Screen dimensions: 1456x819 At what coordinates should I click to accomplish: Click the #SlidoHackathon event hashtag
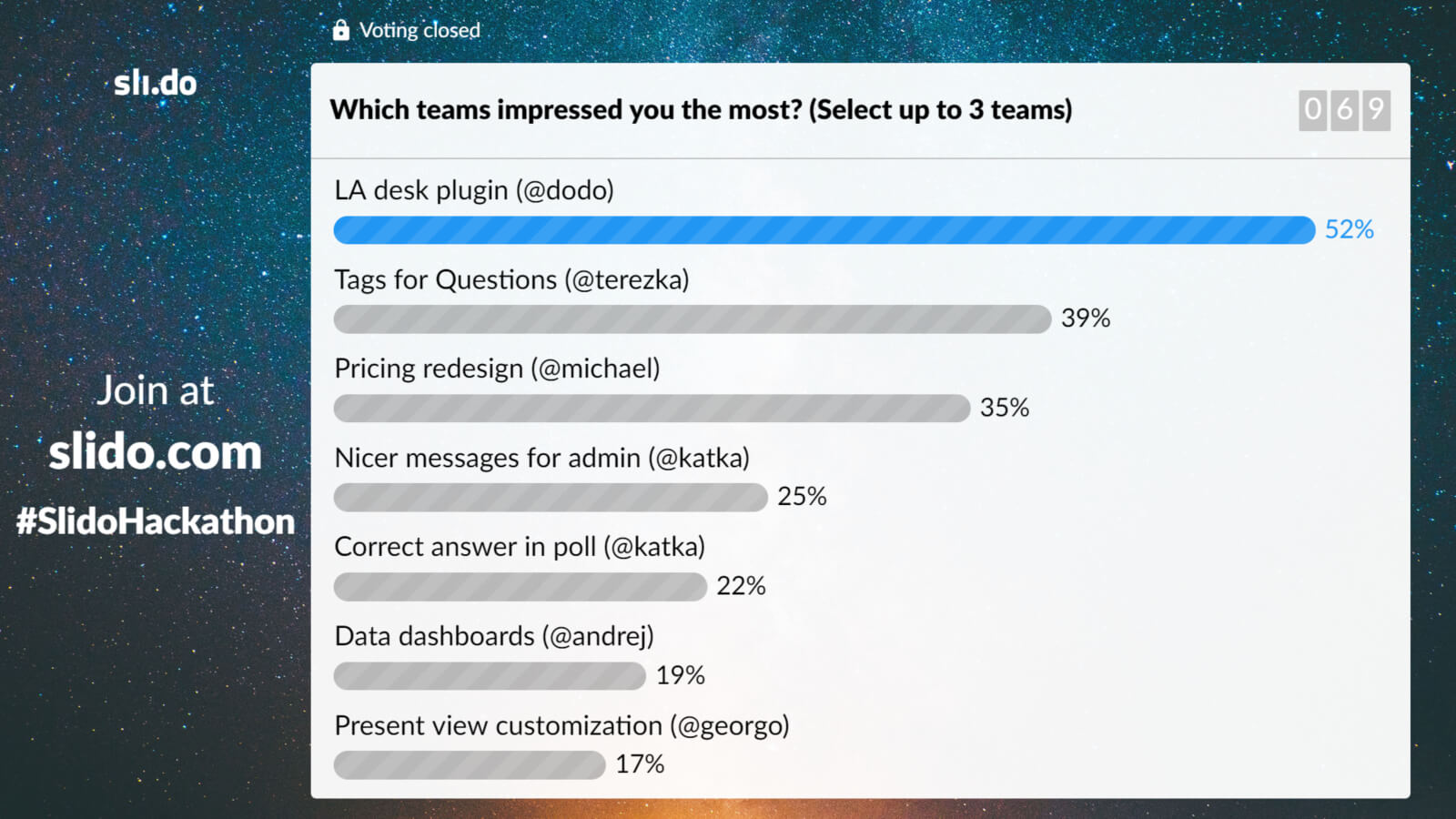click(155, 521)
